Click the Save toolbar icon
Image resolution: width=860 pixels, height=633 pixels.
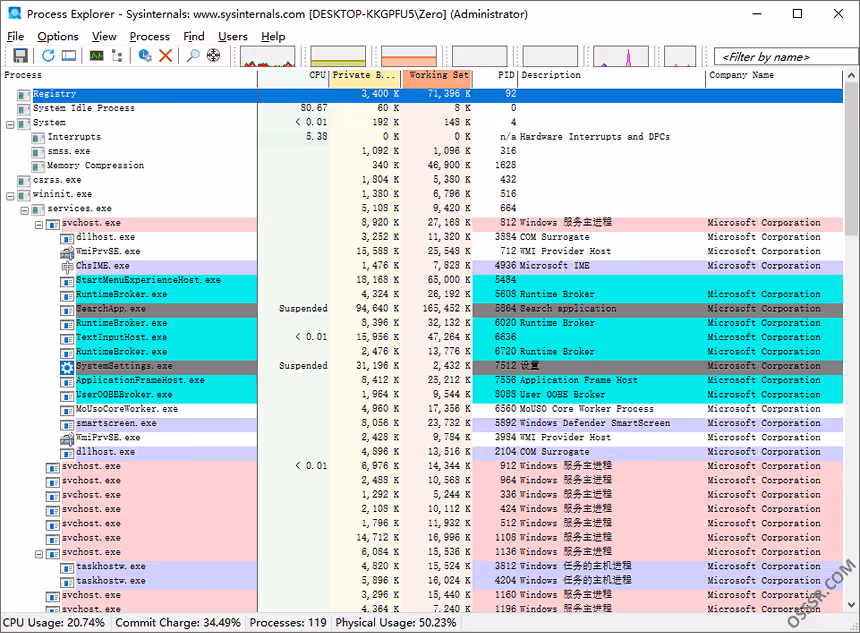(20, 55)
